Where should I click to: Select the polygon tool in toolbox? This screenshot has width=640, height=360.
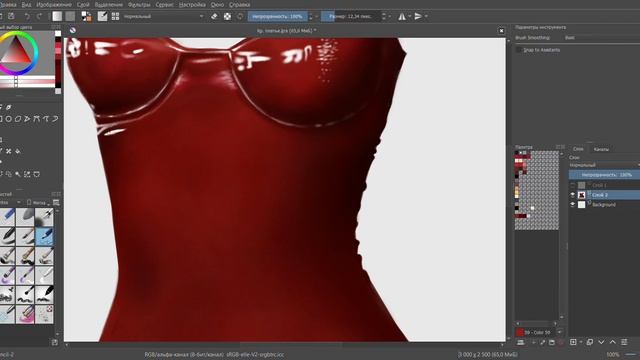tap(18, 119)
